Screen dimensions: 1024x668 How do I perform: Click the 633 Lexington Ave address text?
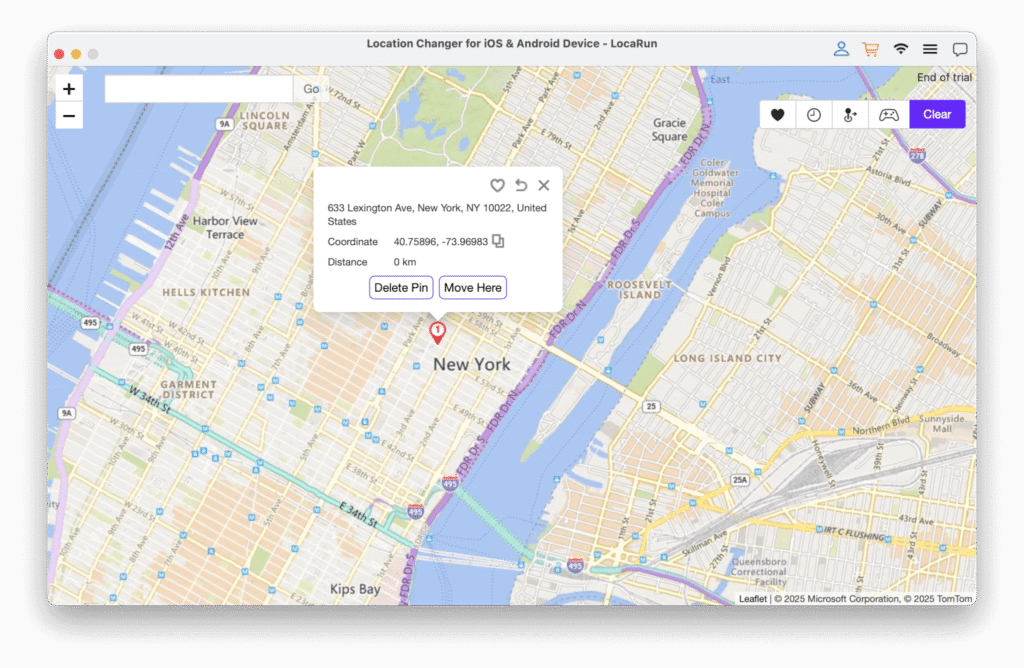[437, 214]
